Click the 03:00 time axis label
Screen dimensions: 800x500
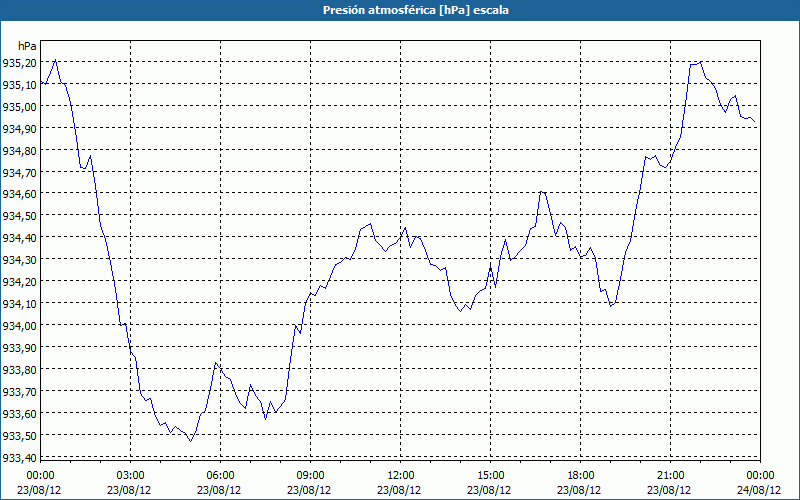pos(130,476)
